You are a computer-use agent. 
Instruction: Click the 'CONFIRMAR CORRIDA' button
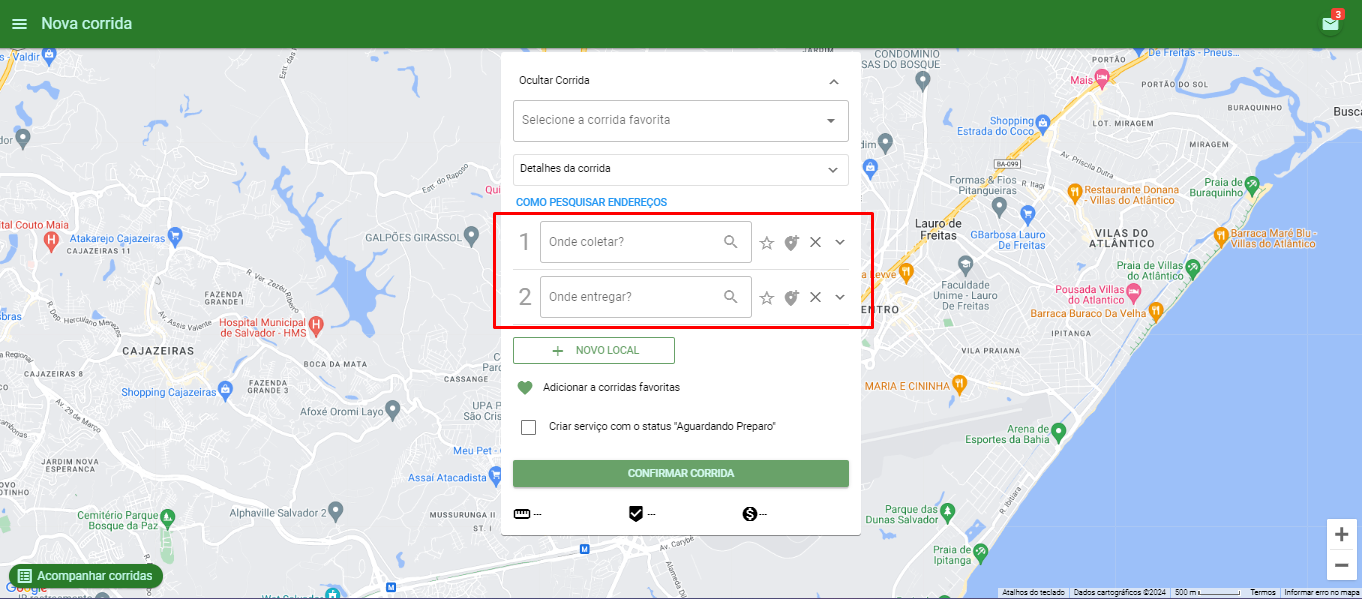(x=681, y=473)
